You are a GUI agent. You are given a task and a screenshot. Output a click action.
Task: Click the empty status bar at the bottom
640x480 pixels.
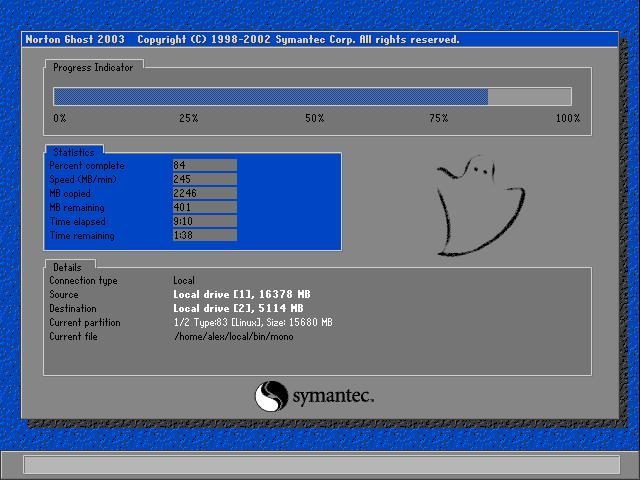click(320, 465)
